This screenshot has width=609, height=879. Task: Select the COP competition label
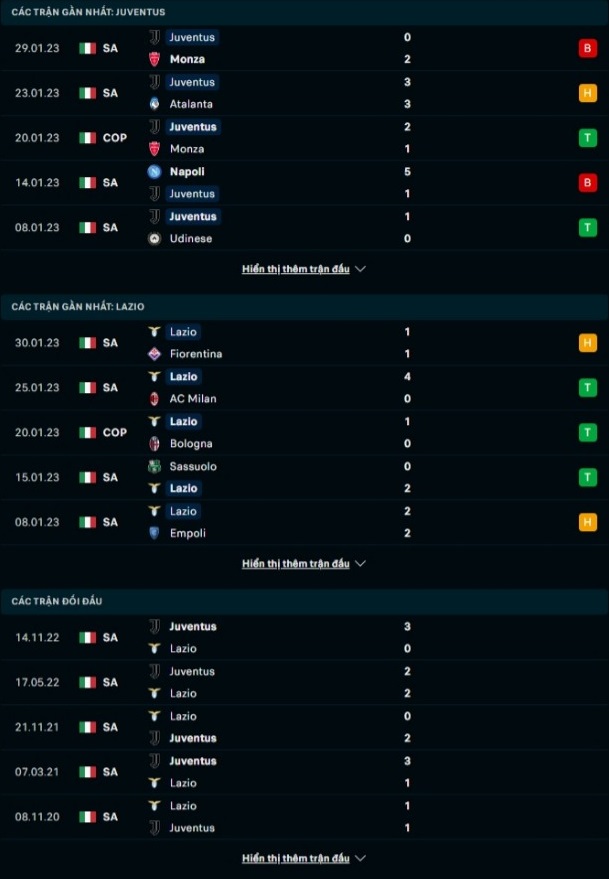click(x=113, y=138)
